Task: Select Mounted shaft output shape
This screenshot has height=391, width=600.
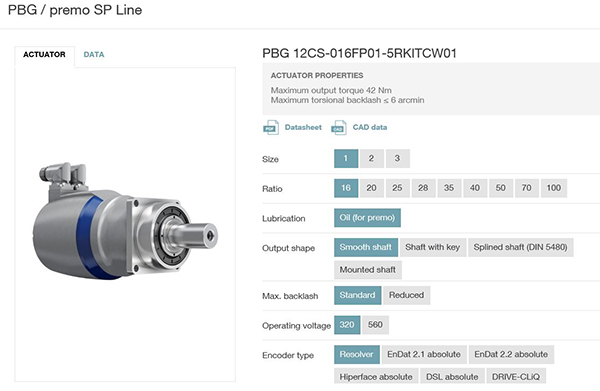Action: [x=368, y=270]
